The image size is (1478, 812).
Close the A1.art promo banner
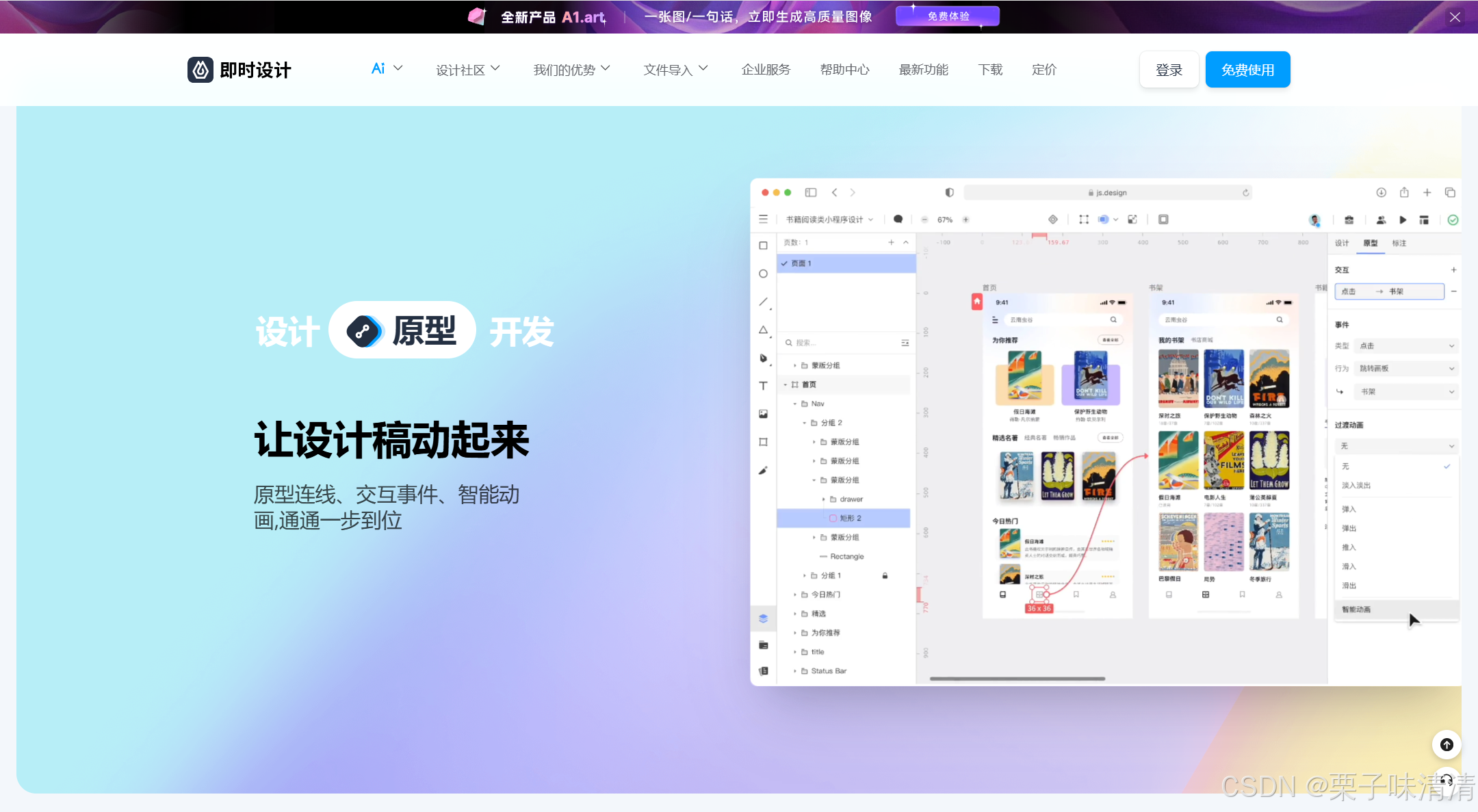coord(1455,17)
